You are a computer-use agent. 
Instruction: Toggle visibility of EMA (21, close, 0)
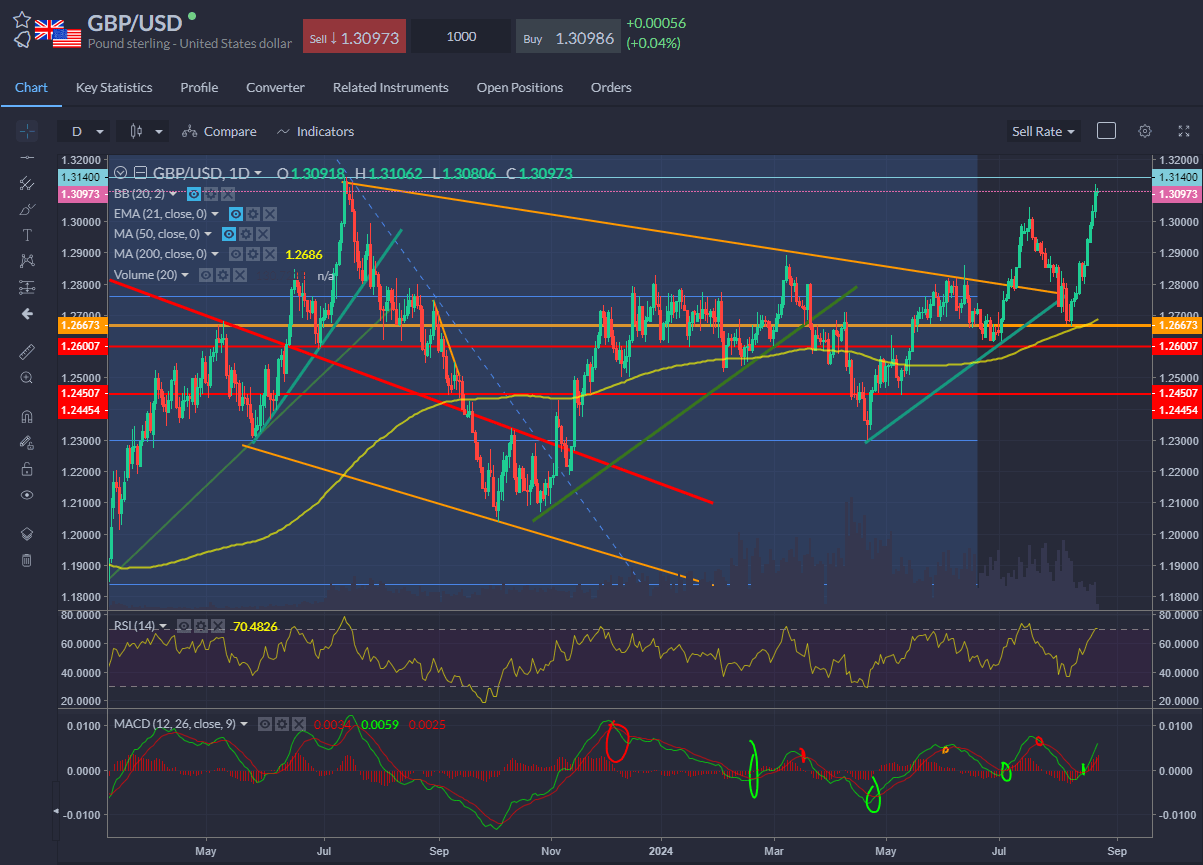coord(236,214)
